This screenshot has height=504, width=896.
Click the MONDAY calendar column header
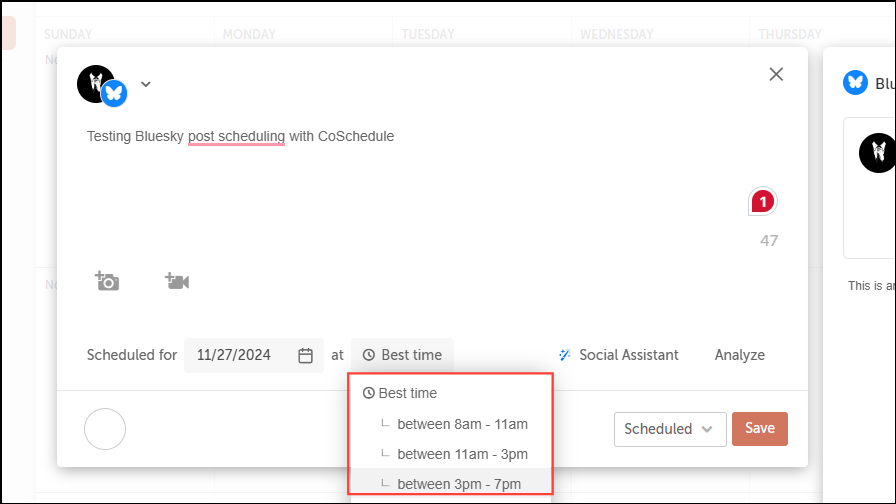pyautogui.click(x=249, y=34)
